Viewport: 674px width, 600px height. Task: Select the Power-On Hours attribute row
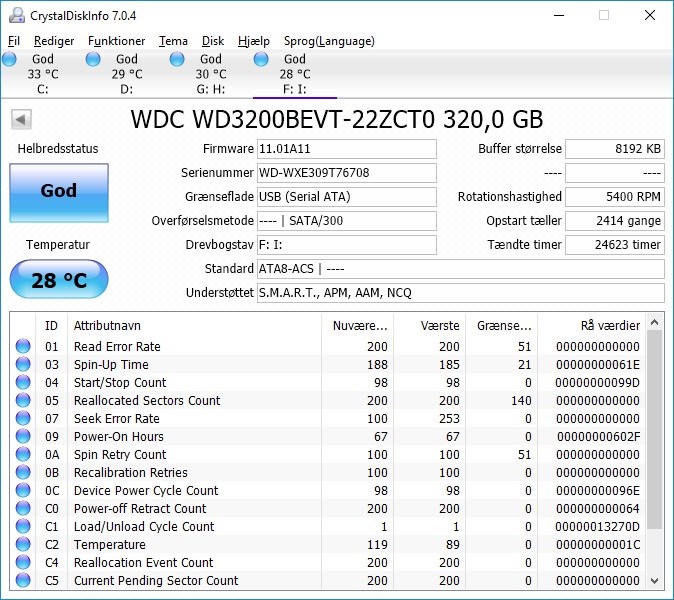click(x=330, y=436)
